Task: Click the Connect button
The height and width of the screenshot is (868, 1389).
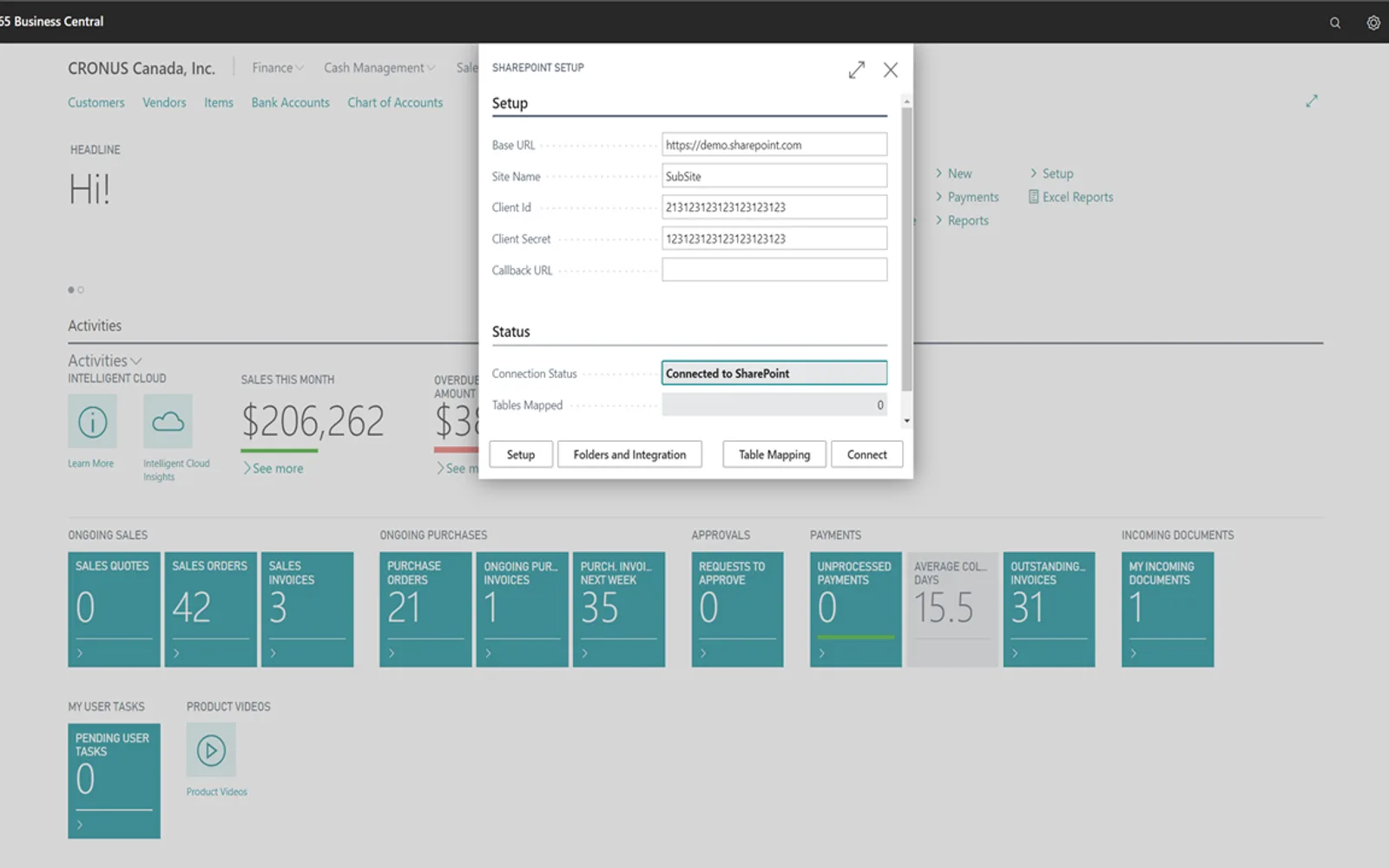Action: coord(866,455)
